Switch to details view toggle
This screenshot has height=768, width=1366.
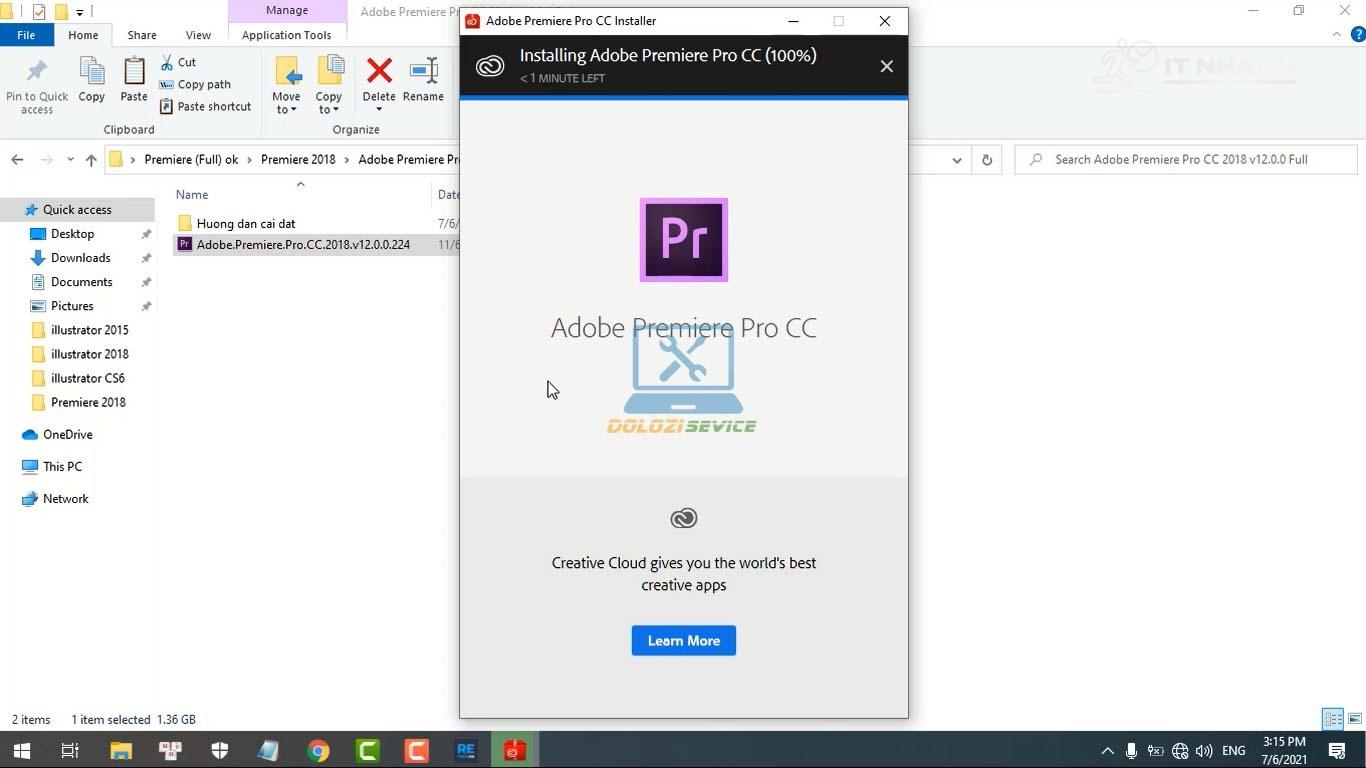coord(1332,719)
